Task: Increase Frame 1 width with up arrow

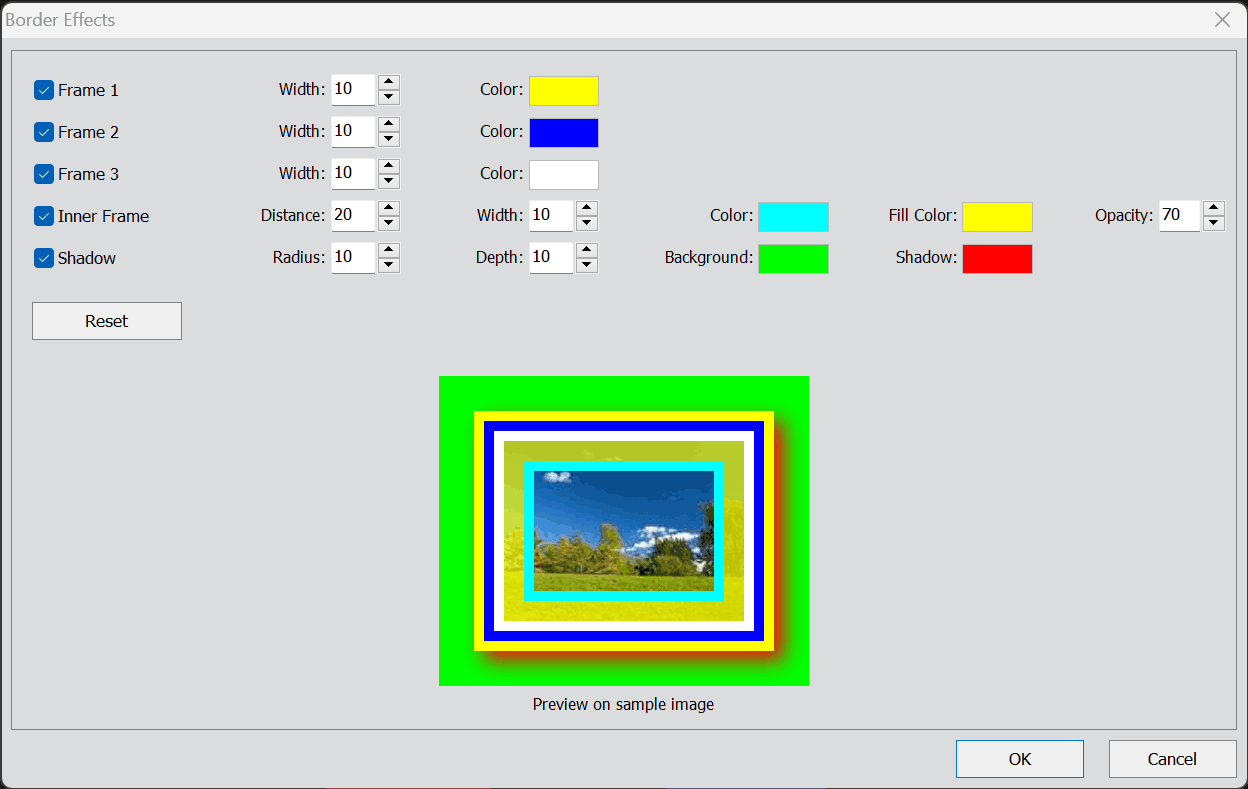Action: [389, 82]
